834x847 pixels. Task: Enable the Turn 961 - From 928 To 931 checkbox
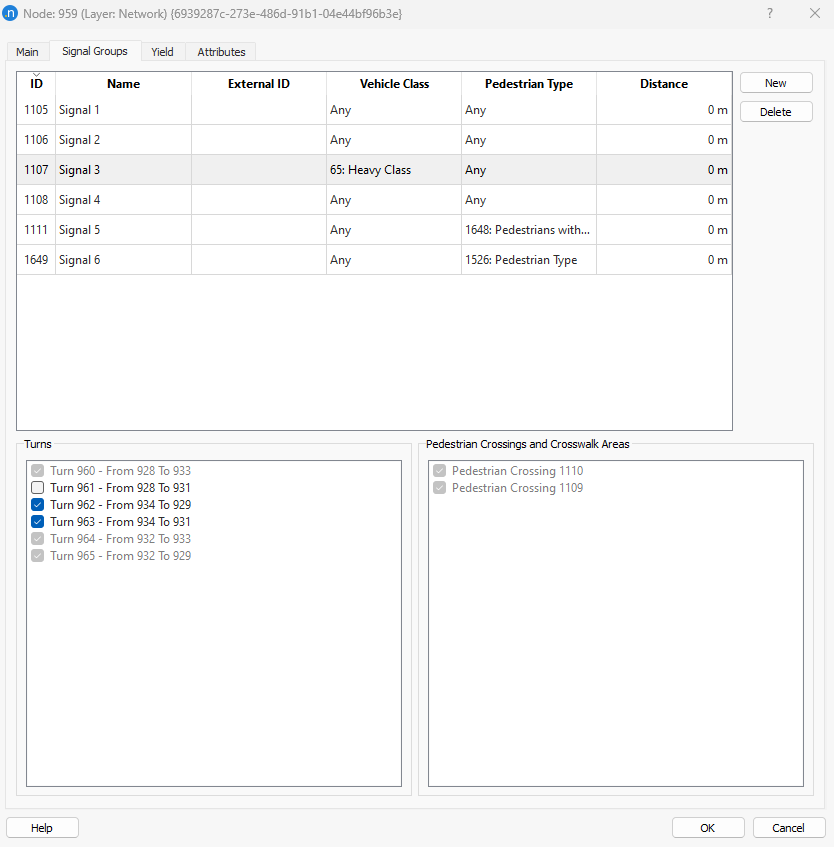(37, 487)
